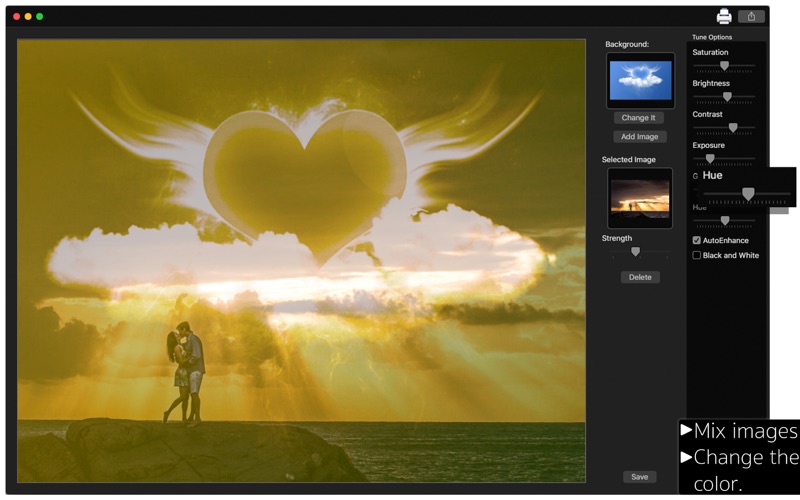Click the Tune Options panel title

point(712,37)
